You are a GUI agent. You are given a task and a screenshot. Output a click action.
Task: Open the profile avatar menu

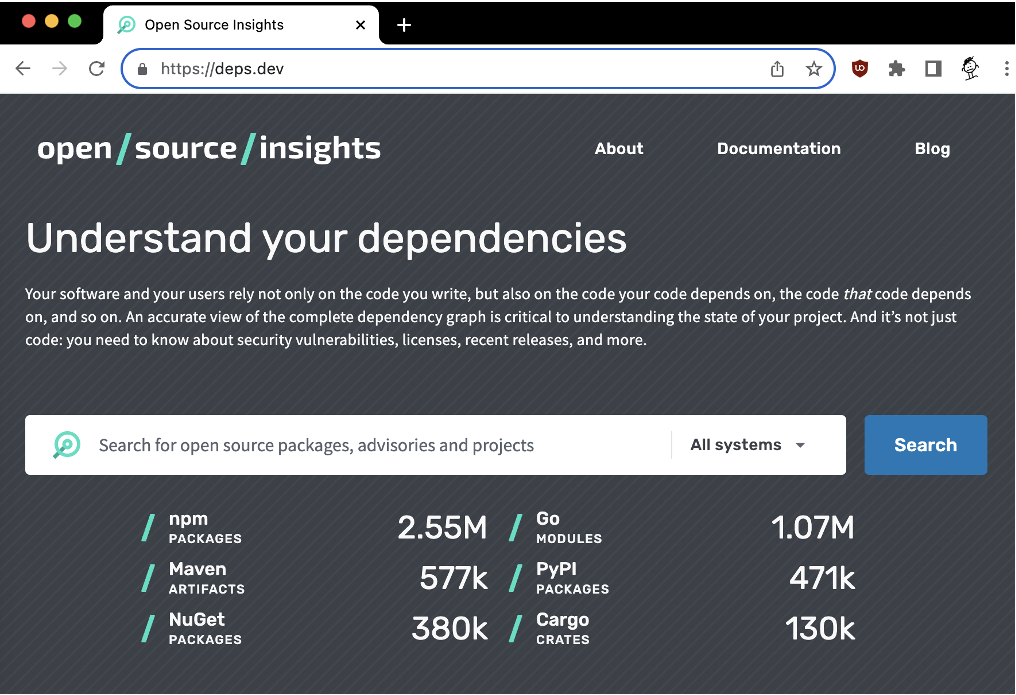[x=970, y=68]
